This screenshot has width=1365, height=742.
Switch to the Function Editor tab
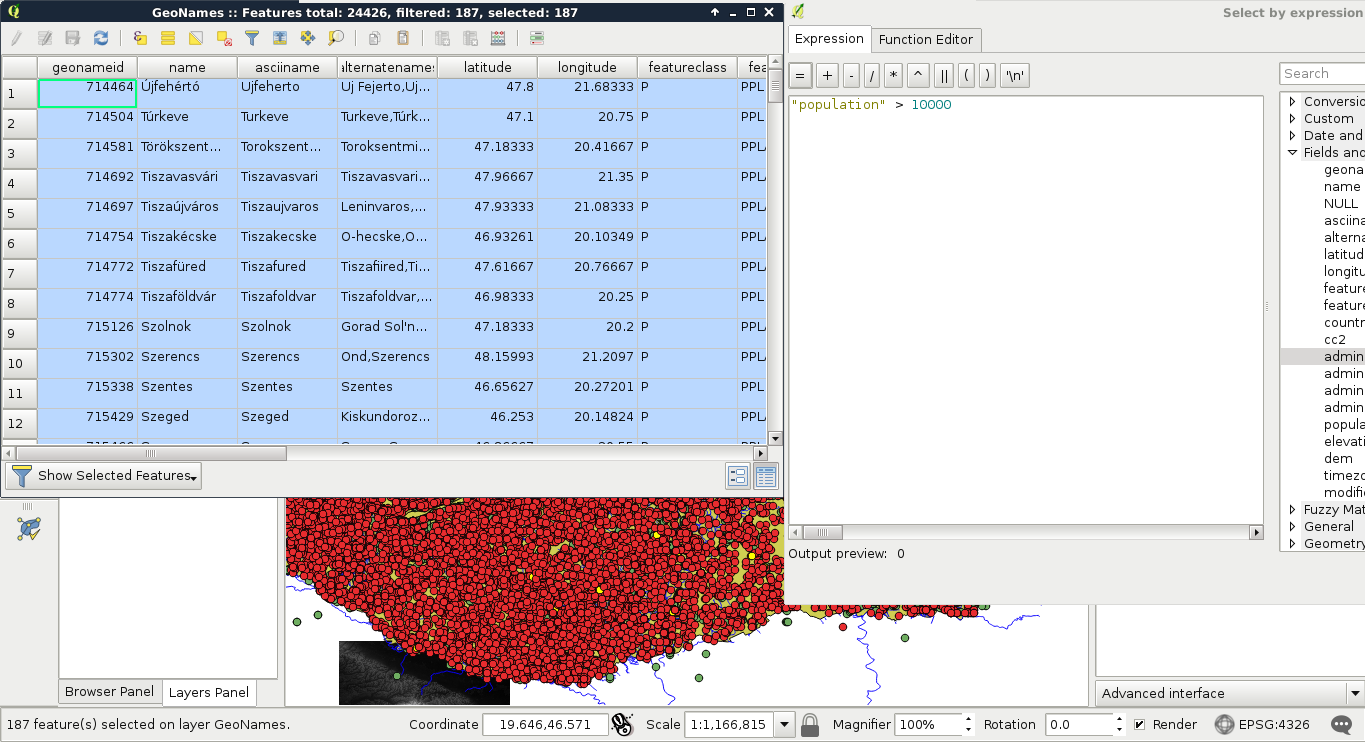tap(926, 40)
